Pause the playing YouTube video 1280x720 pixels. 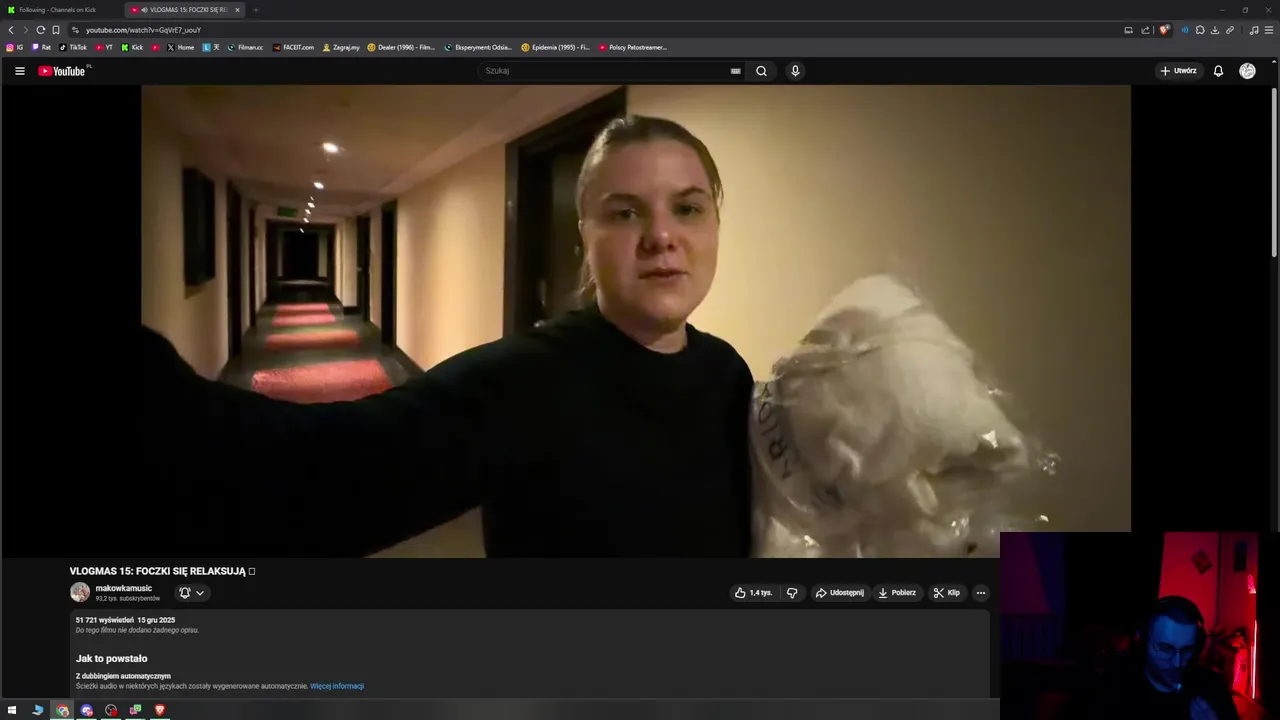coord(636,321)
